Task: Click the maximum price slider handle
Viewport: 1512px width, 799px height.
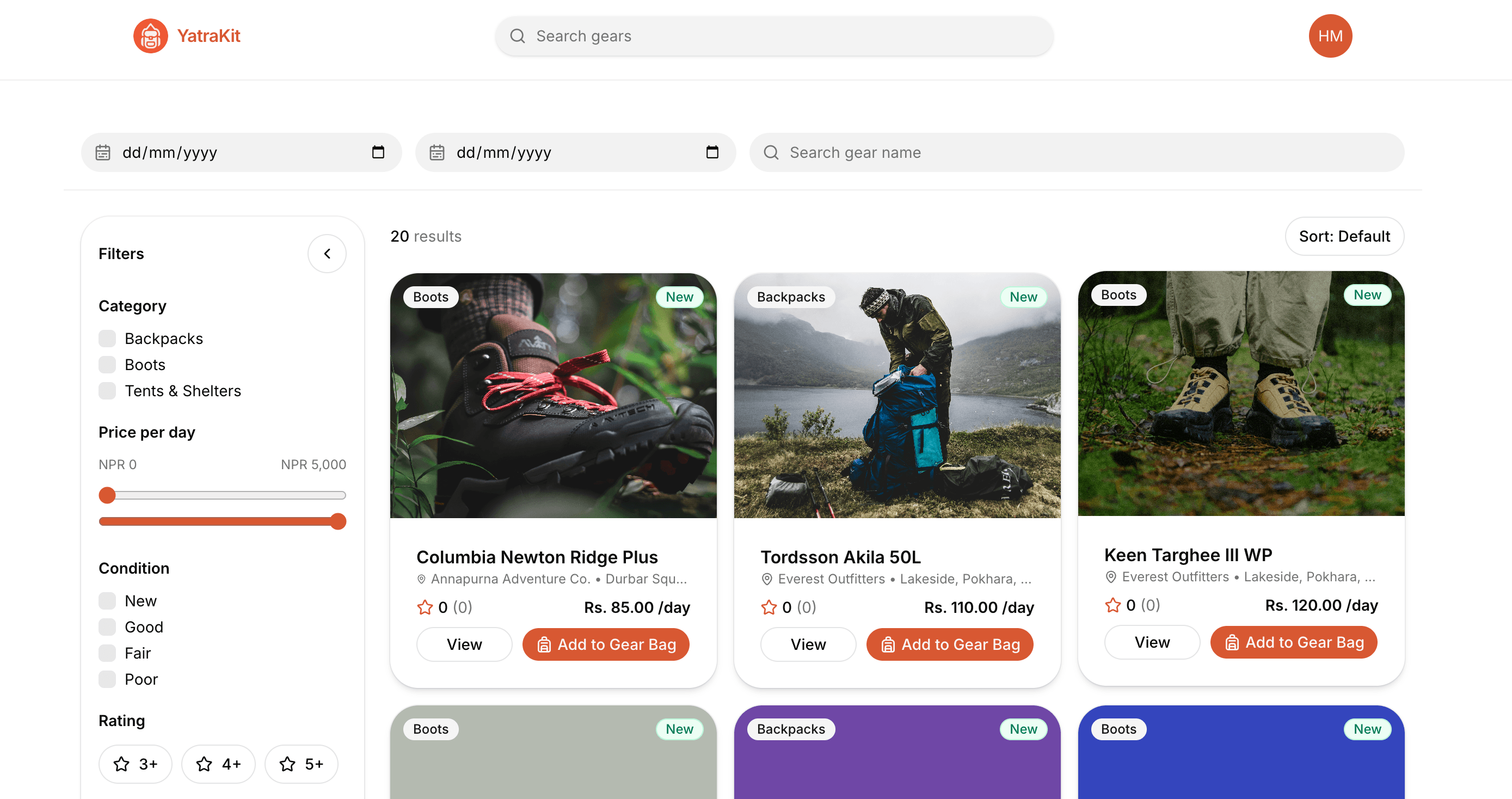Action: click(337, 521)
